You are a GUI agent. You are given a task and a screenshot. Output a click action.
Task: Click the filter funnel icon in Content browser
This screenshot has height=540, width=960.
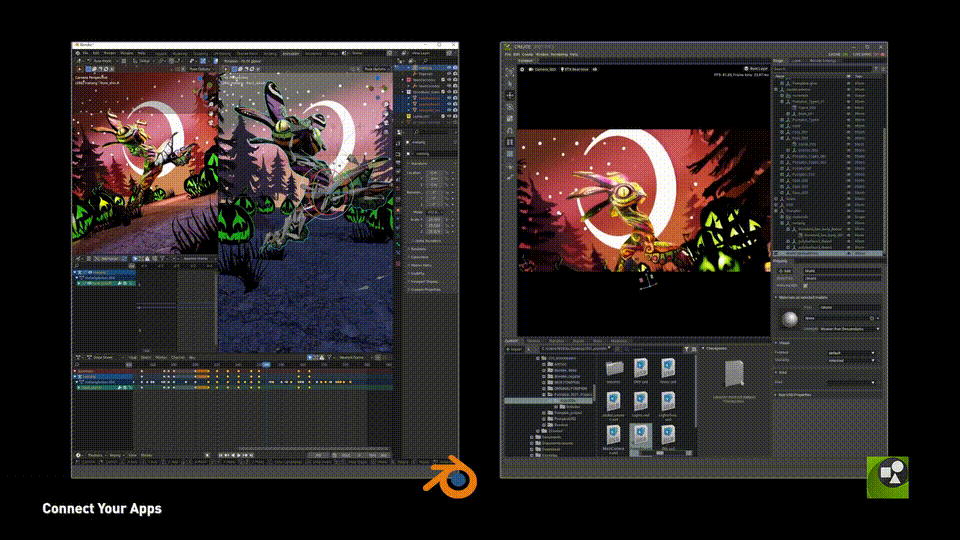coord(686,349)
